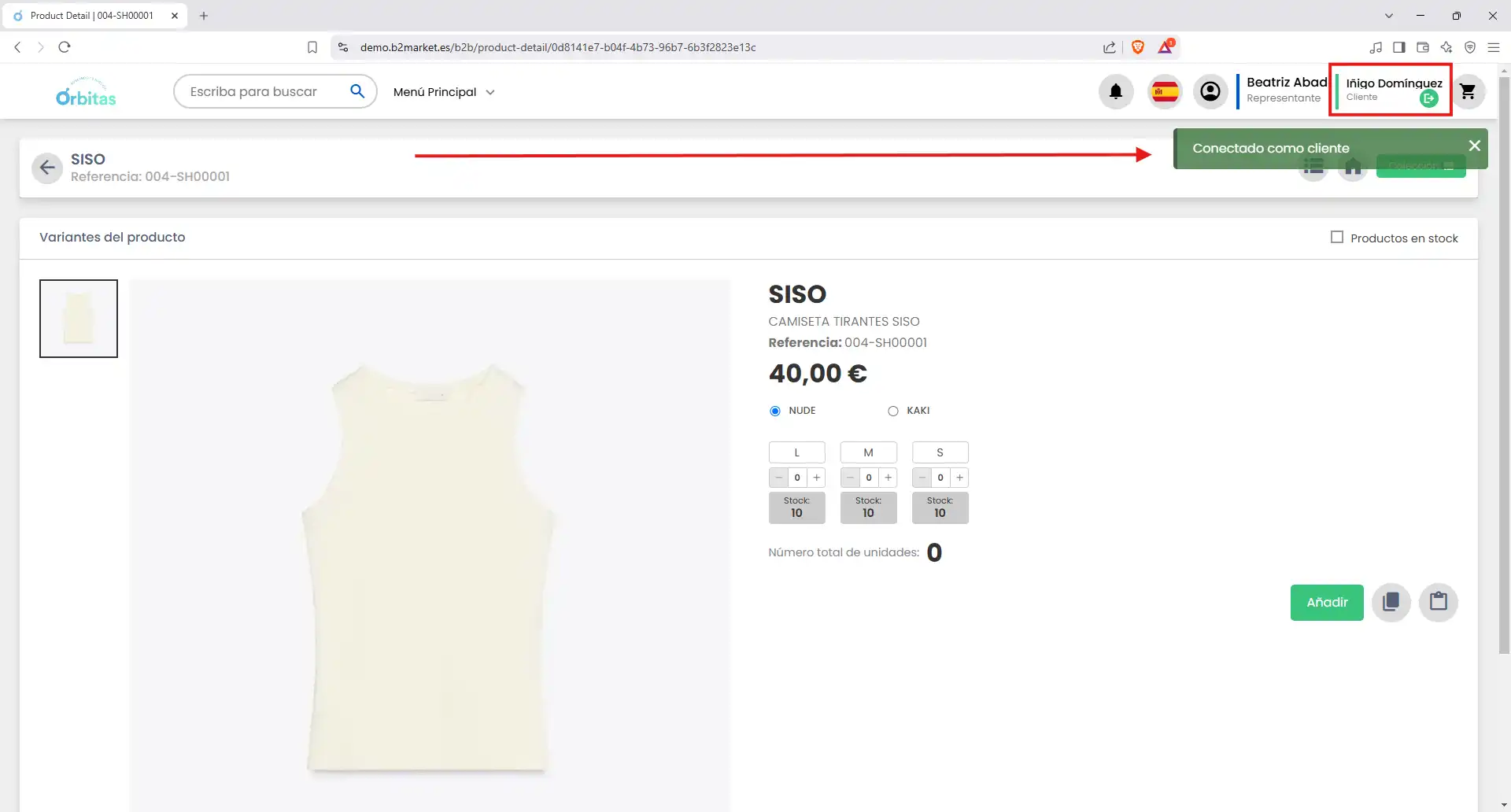1511x812 pixels.
Task: Open the shopping cart icon
Action: (x=1469, y=91)
